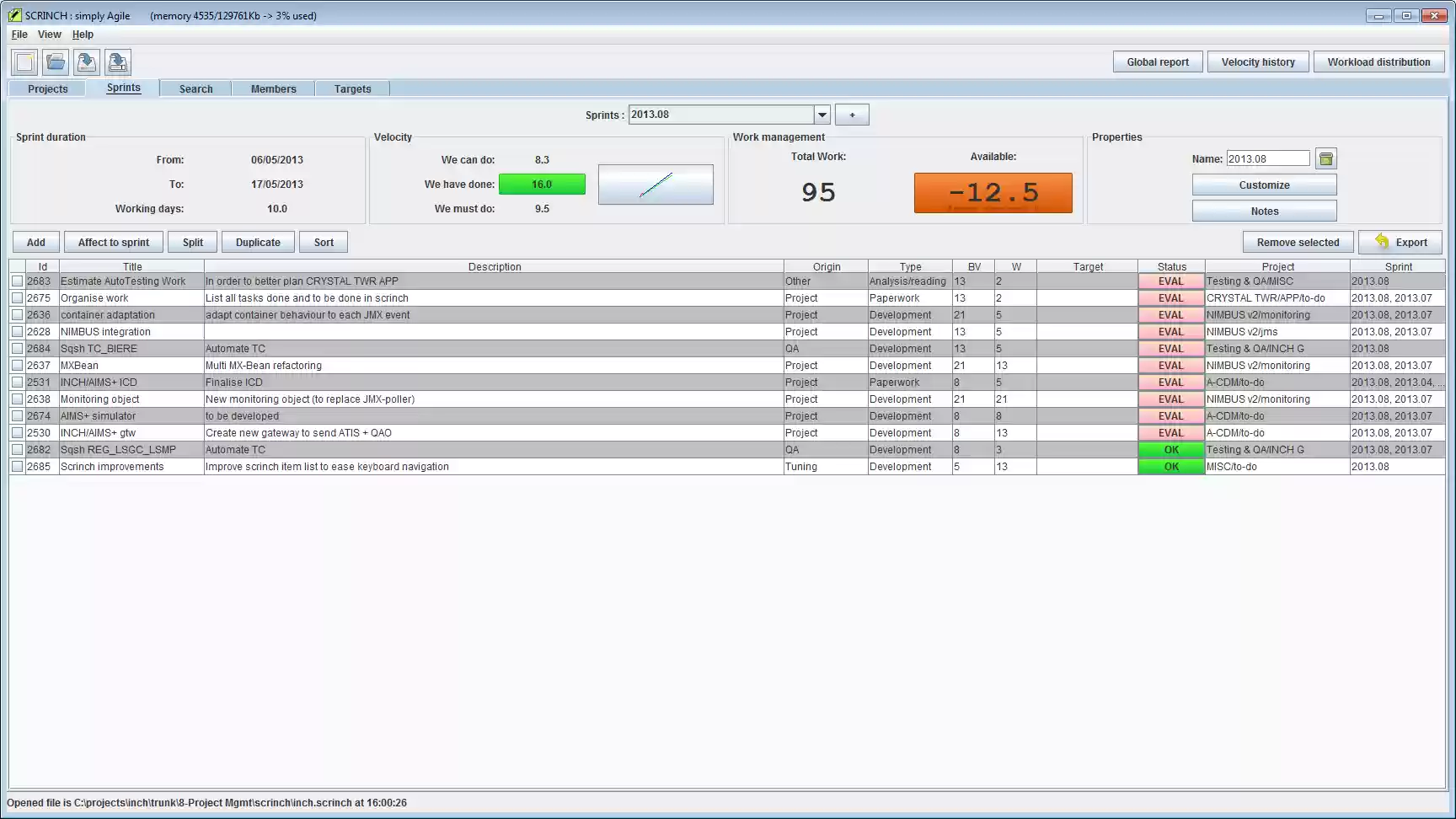Viewport: 1456px width, 819px height.
Task: Delete the sprint using the trash icon beside Name
Action: 1325,158
